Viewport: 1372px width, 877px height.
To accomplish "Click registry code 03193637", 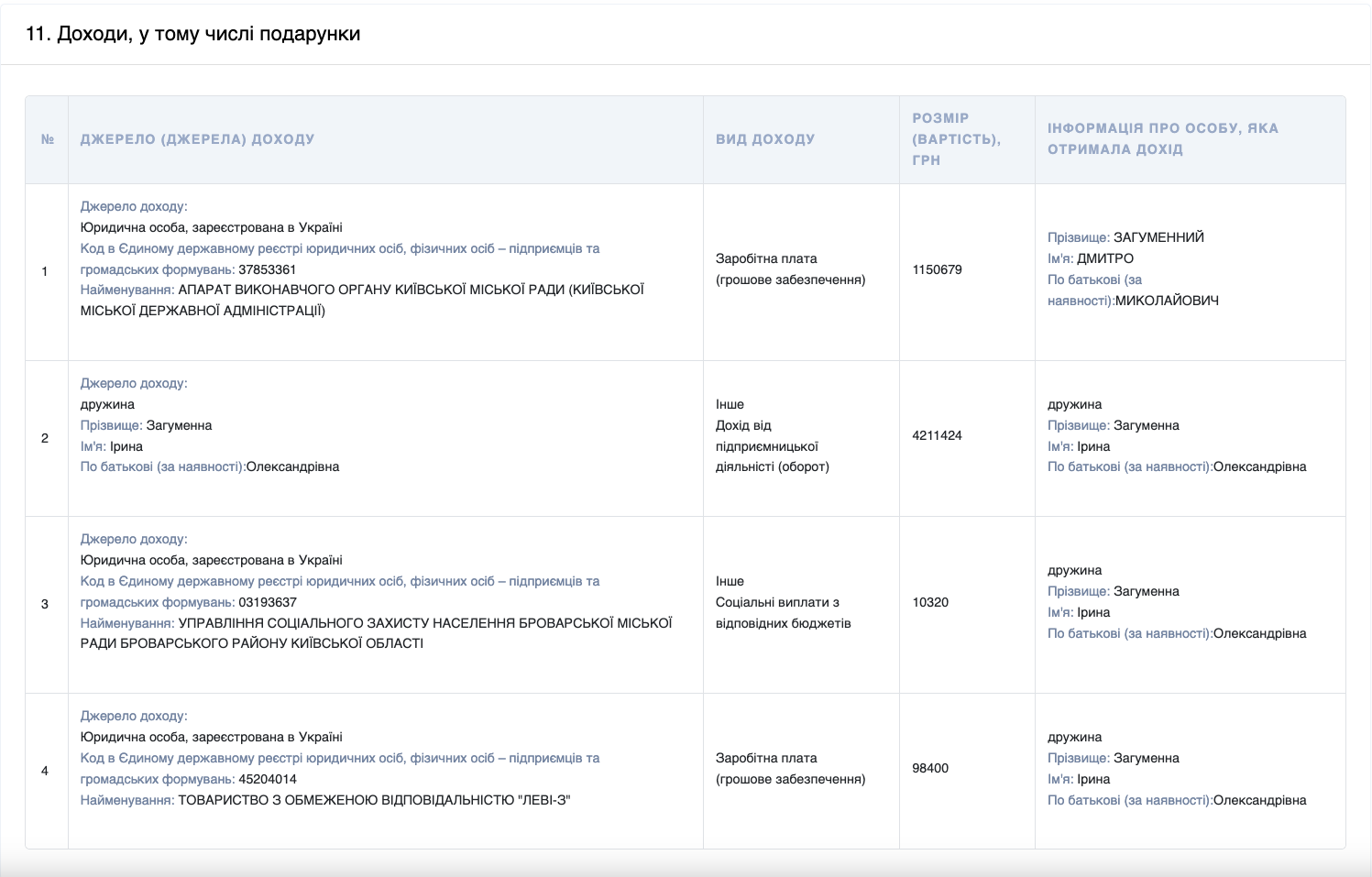I will click(x=268, y=602).
